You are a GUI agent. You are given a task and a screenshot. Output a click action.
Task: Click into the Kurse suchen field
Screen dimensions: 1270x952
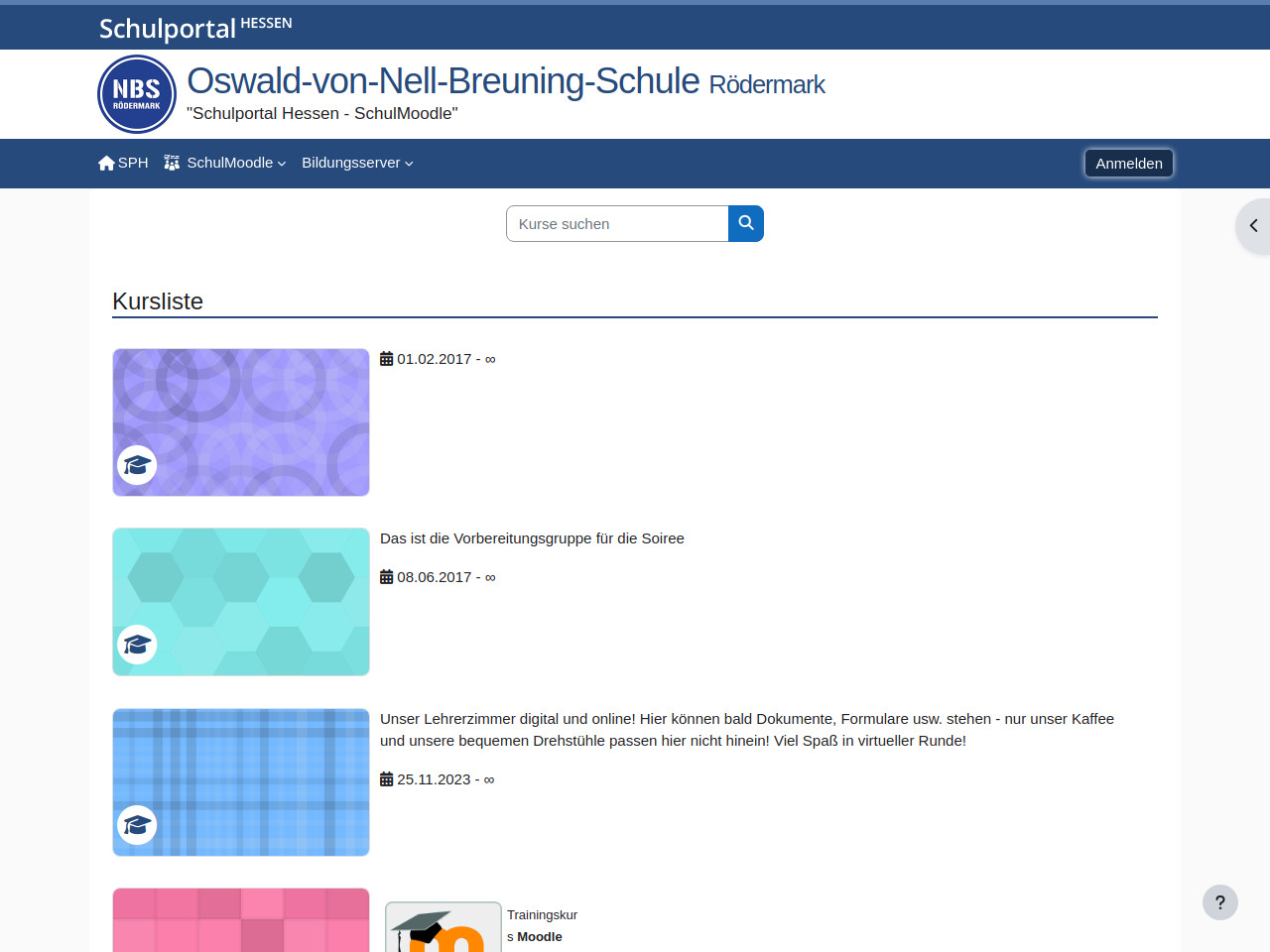(617, 224)
